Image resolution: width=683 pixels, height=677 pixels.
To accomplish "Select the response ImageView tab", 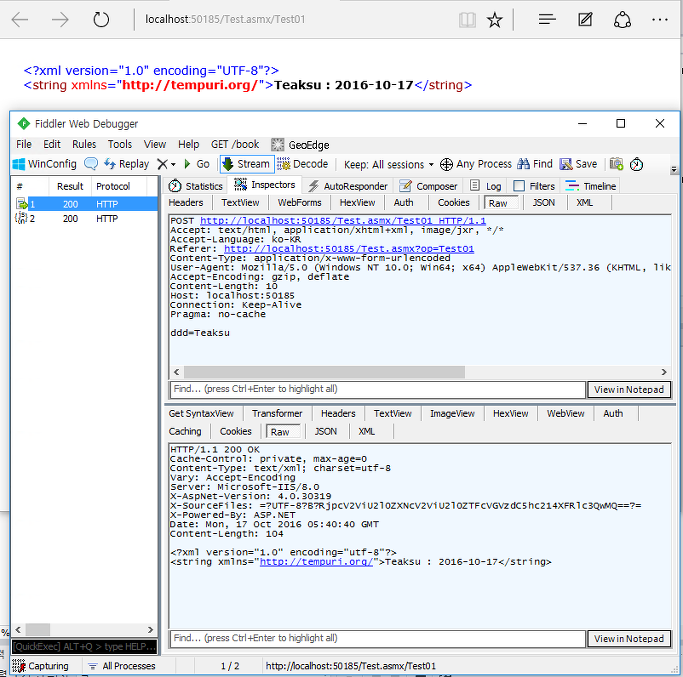I will tap(452, 413).
